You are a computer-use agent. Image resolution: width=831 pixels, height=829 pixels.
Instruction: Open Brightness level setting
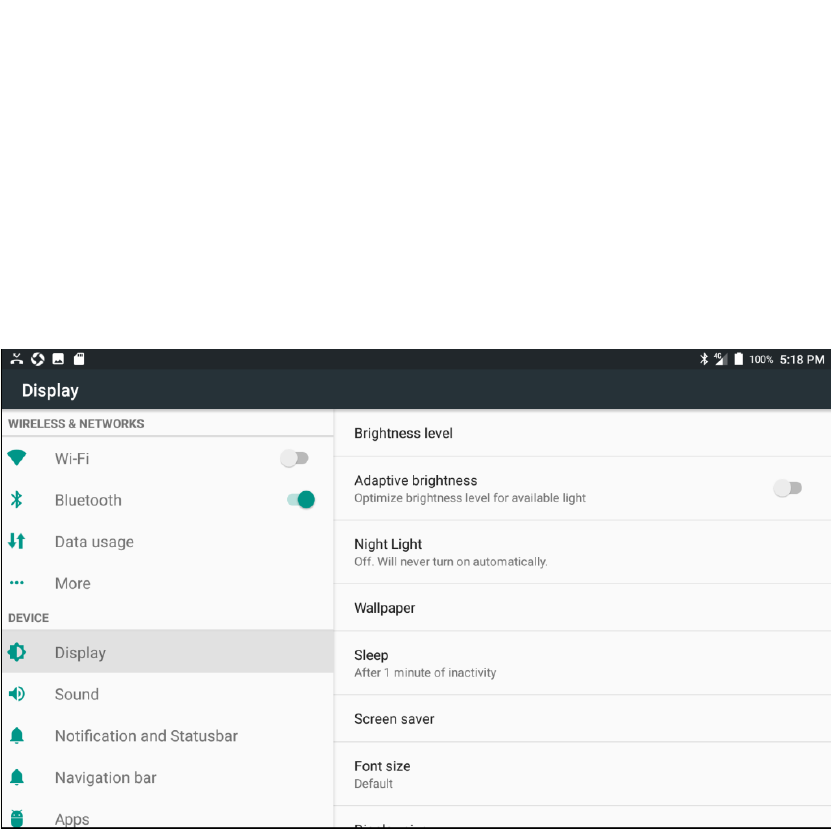pyautogui.click(x=582, y=433)
